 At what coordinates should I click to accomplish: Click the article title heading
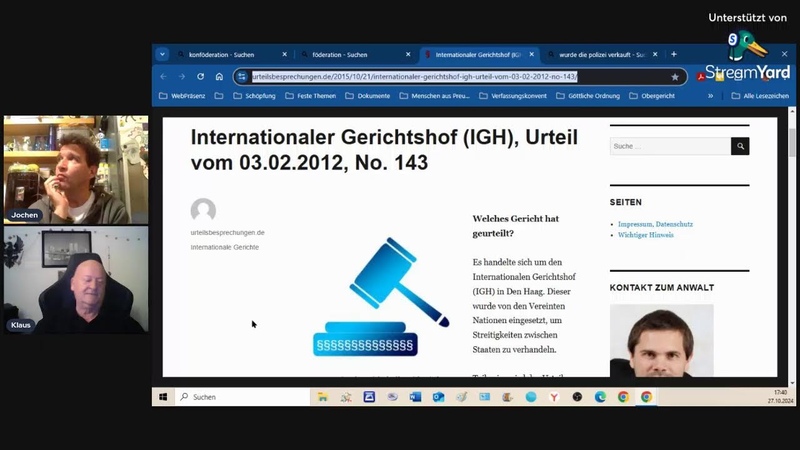click(384, 150)
